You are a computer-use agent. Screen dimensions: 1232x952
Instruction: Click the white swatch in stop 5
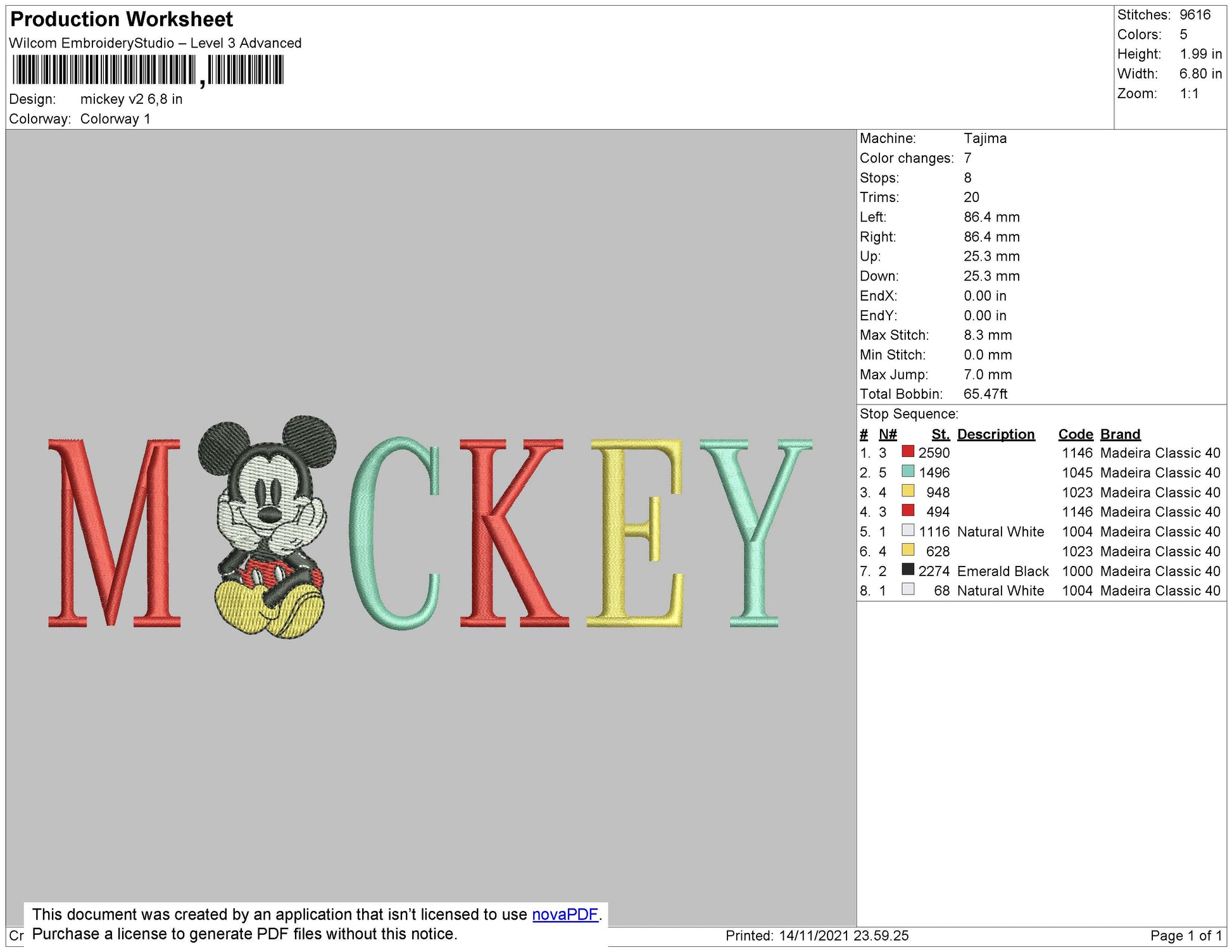908,530
